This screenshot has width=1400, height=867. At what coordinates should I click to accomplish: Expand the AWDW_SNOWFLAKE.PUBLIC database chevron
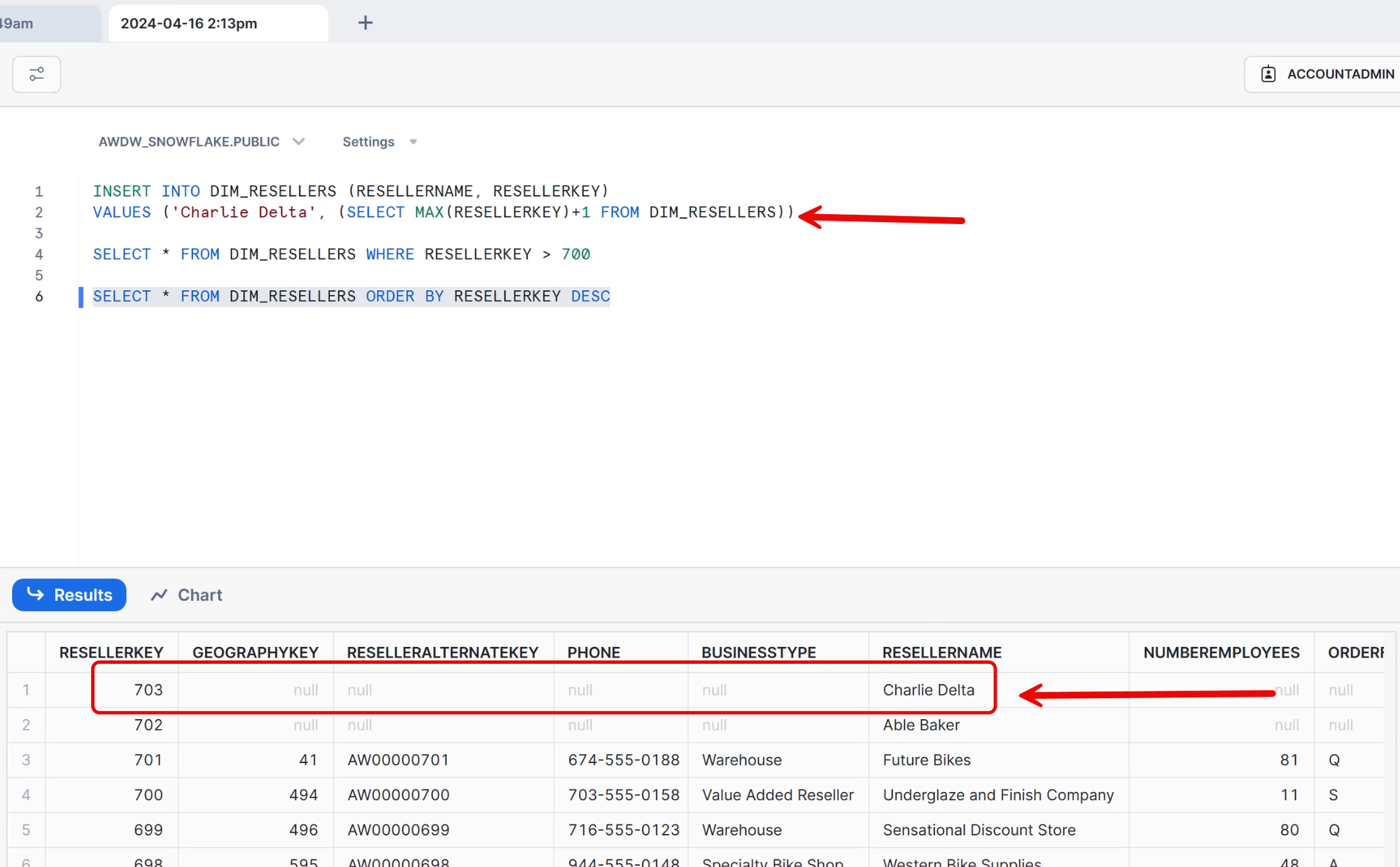pyautogui.click(x=299, y=141)
